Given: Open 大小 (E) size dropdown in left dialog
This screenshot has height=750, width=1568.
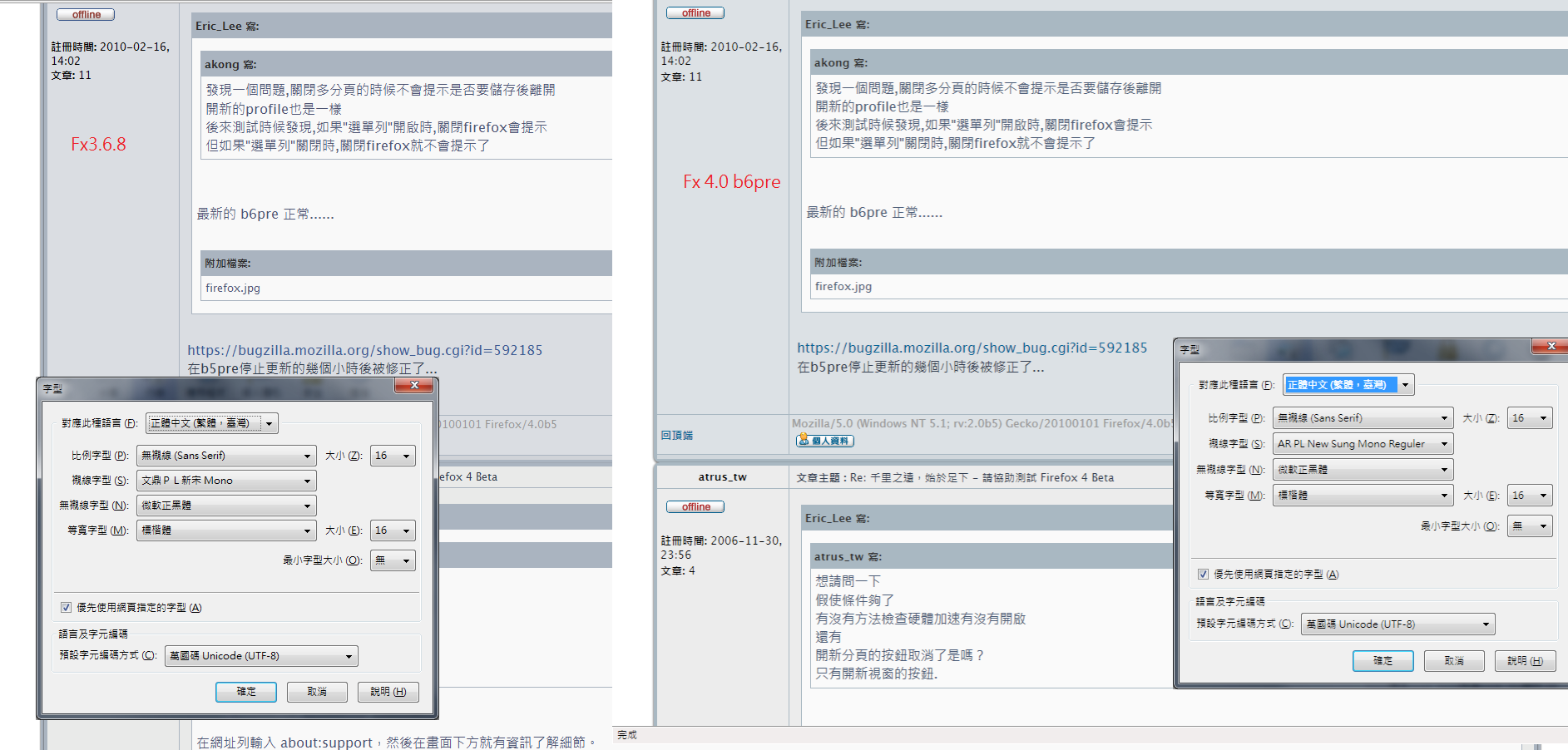Looking at the screenshot, I should (x=393, y=530).
